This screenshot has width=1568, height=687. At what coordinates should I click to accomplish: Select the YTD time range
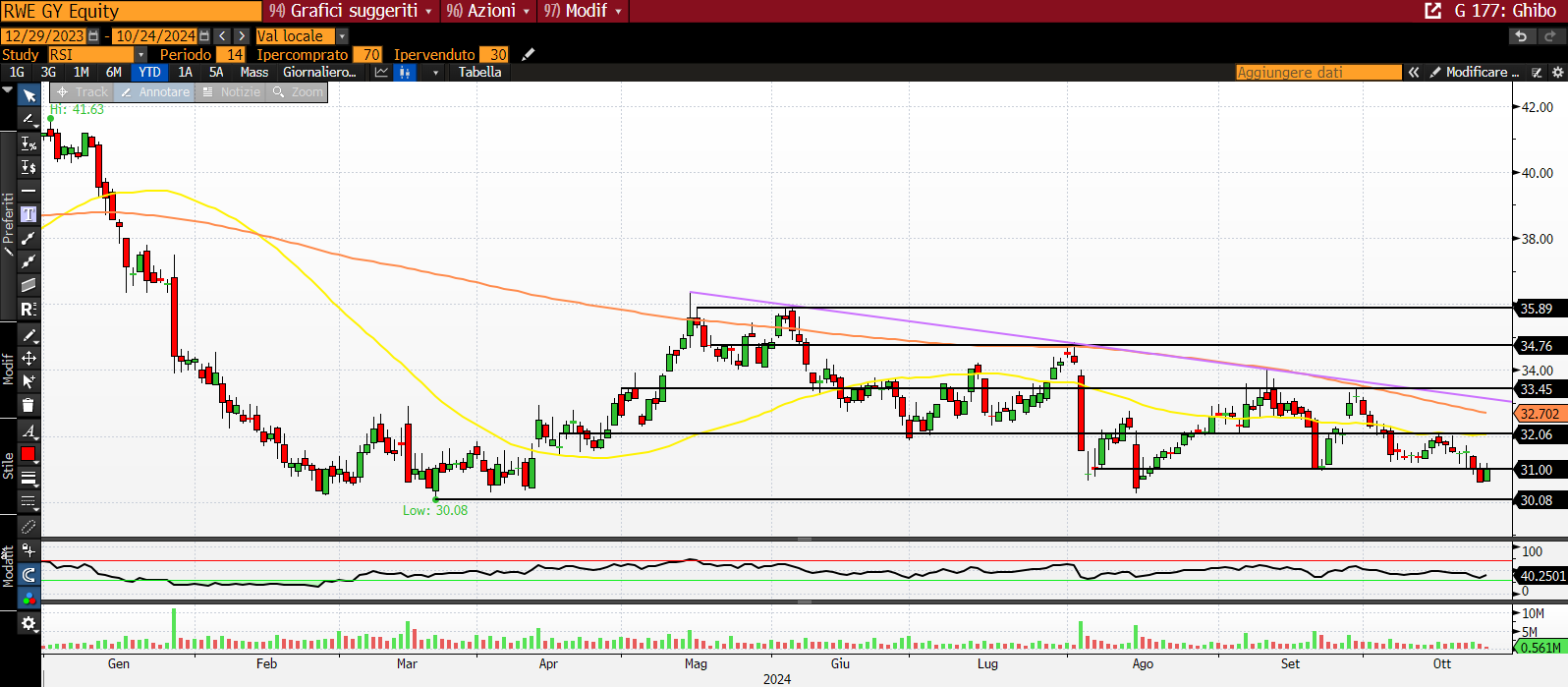[149, 72]
